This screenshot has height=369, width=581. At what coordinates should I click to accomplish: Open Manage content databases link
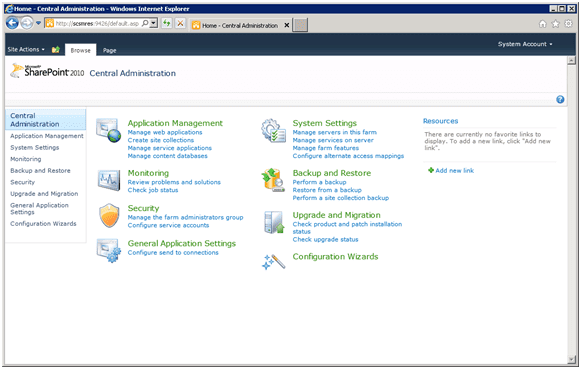(x=167, y=156)
